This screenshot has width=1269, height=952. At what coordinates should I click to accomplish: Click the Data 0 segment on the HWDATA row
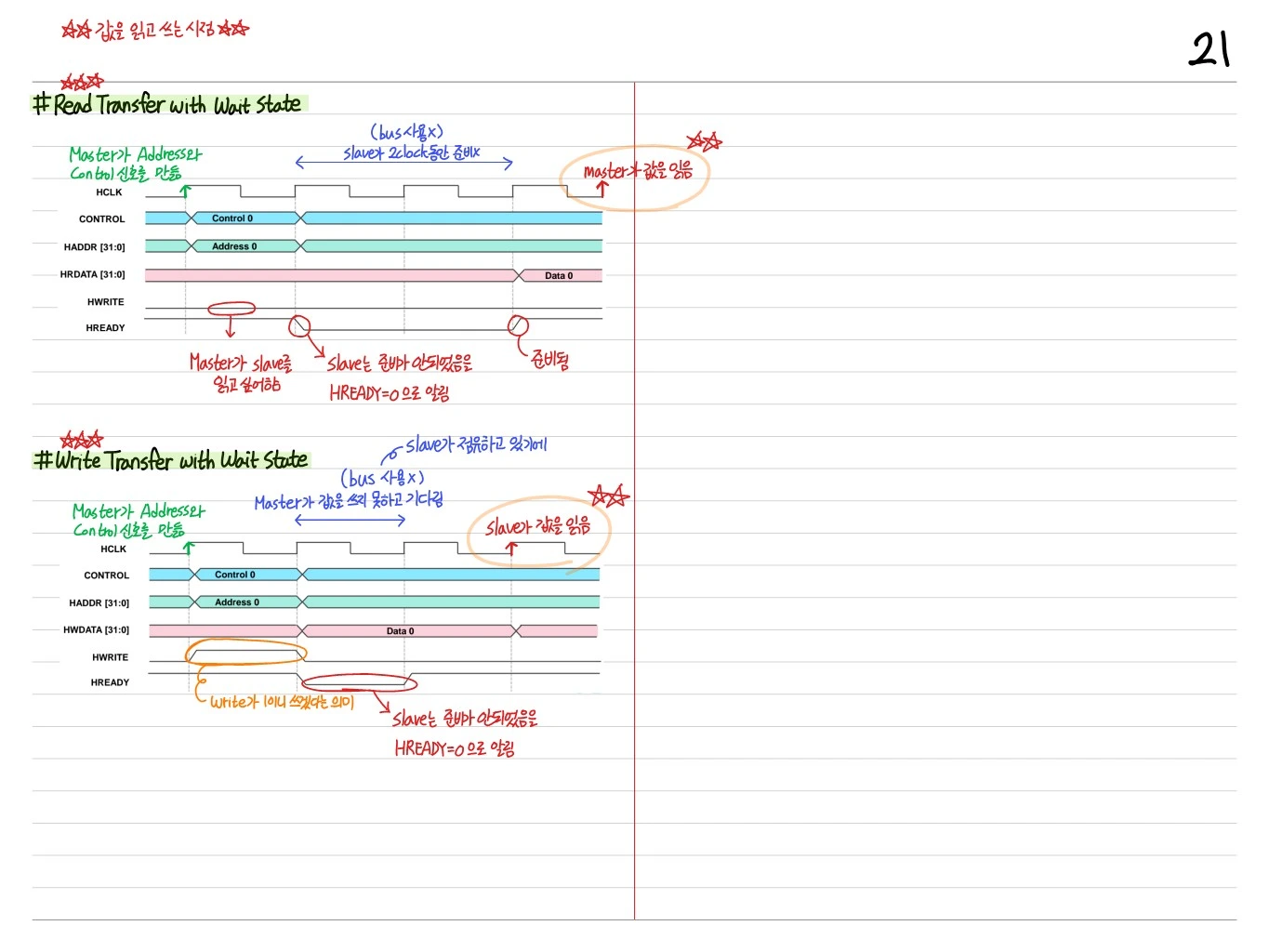click(407, 630)
